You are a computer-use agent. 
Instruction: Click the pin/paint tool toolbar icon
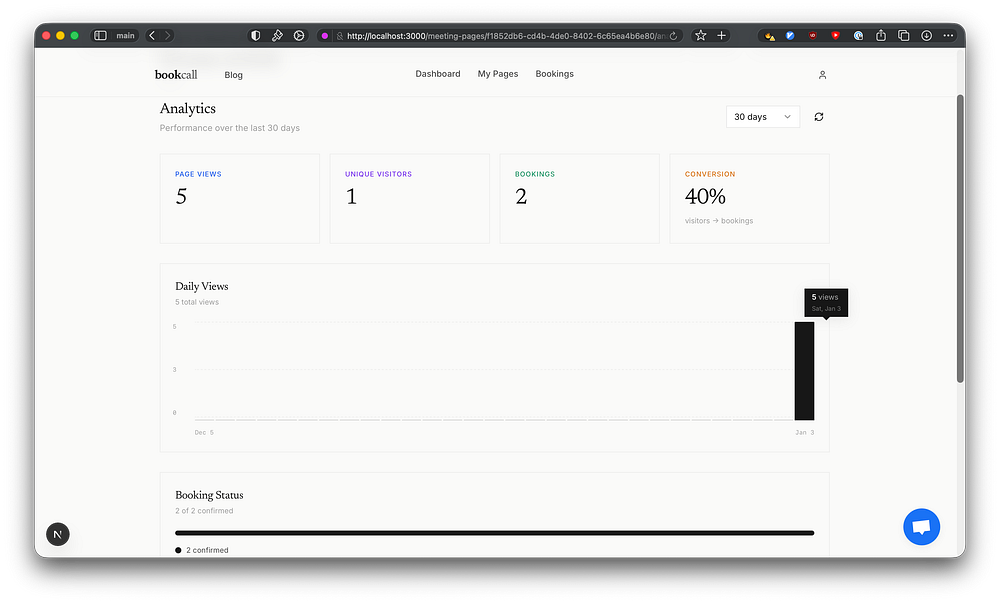277,36
